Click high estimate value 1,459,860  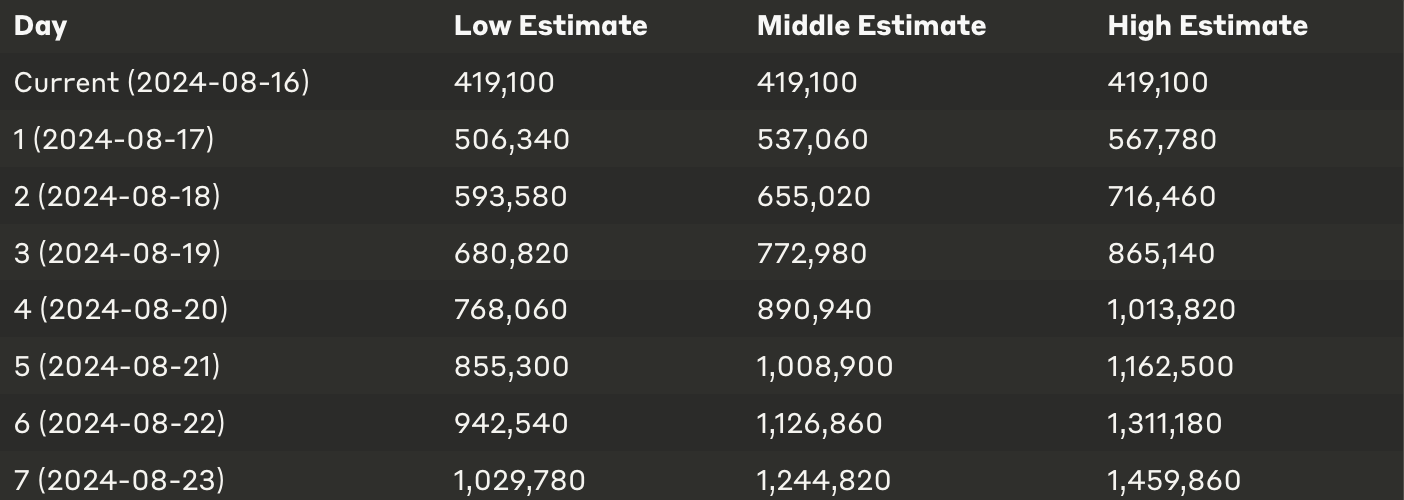pyautogui.click(x=1174, y=481)
